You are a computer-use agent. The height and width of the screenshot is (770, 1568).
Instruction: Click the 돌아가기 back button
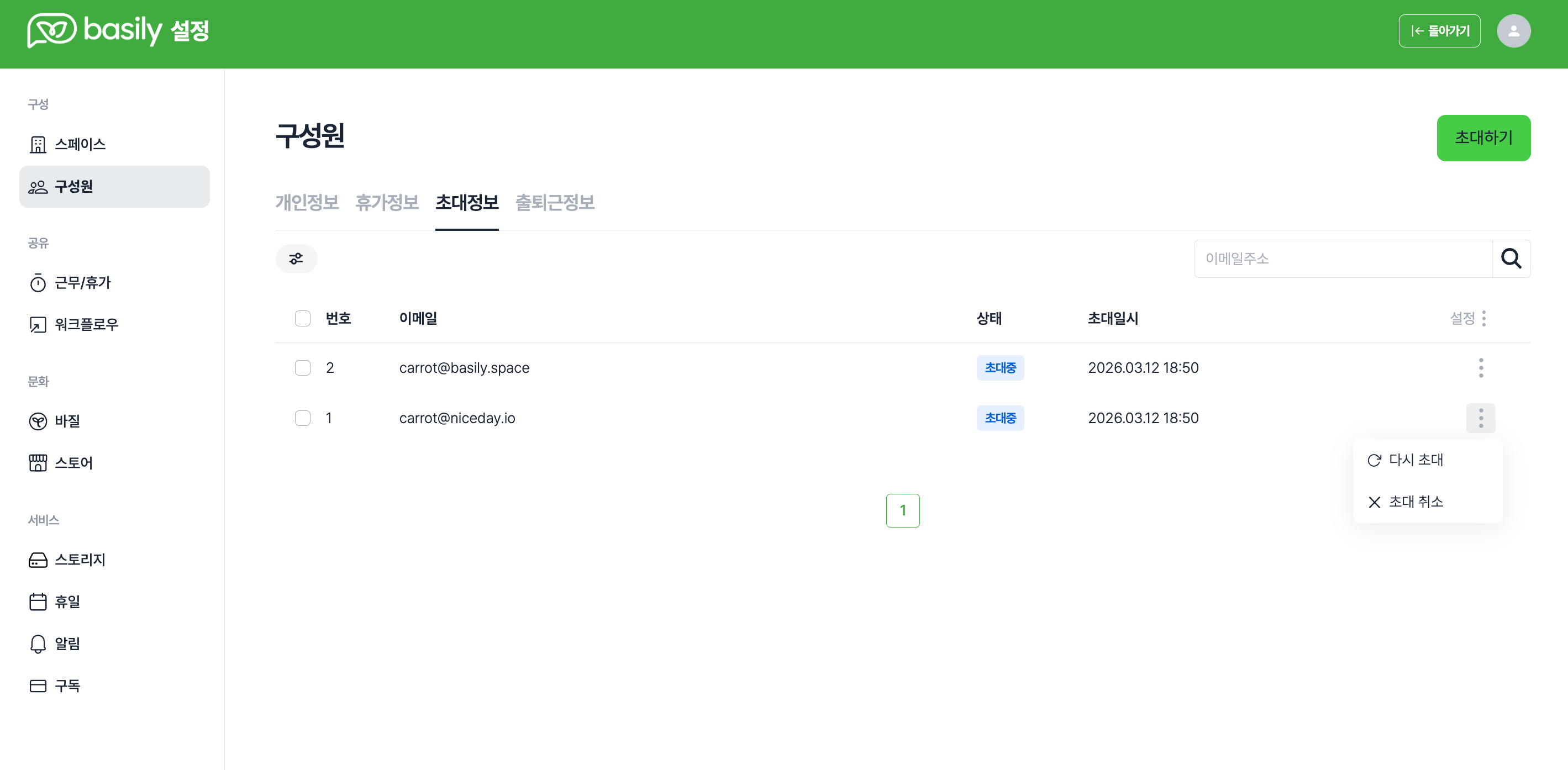pos(1439,31)
